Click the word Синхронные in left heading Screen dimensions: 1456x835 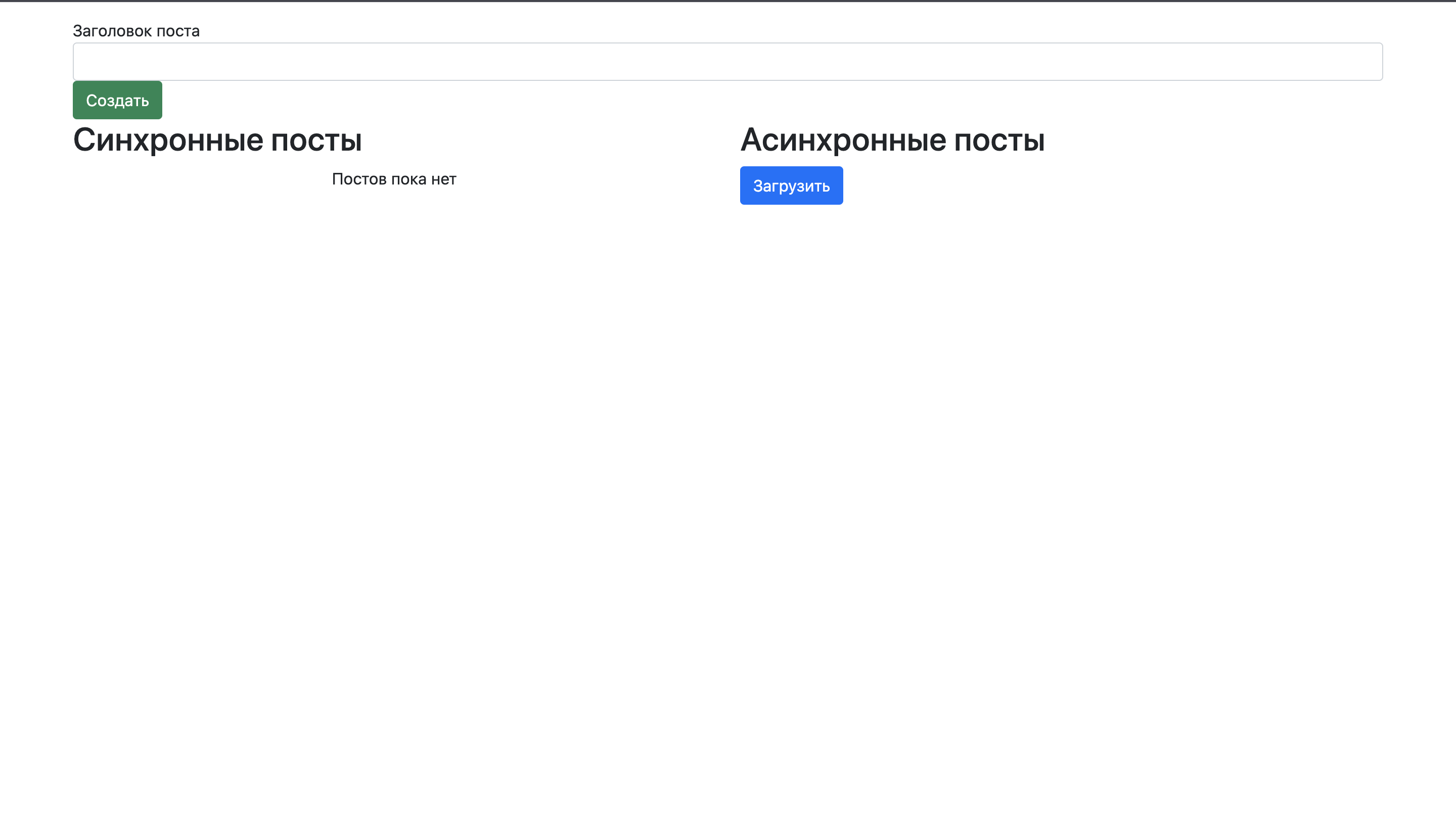pyautogui.click(x=168, y=140)
